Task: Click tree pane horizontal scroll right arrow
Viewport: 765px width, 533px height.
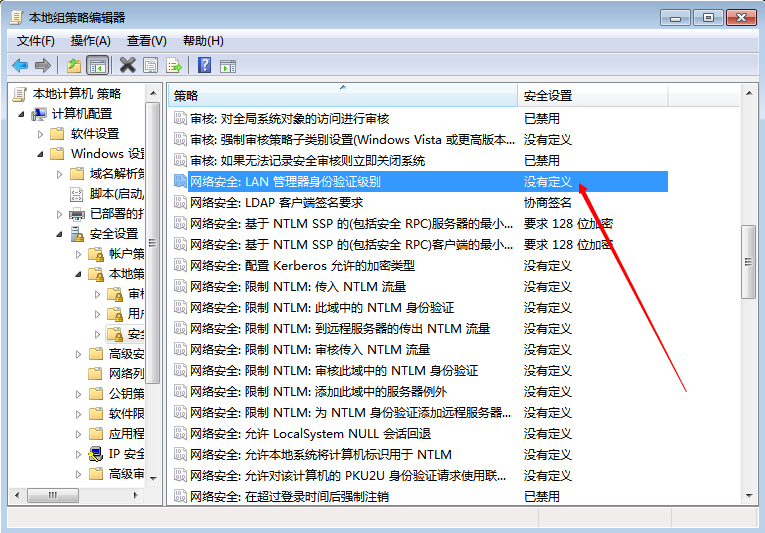Action: (136, 495)
